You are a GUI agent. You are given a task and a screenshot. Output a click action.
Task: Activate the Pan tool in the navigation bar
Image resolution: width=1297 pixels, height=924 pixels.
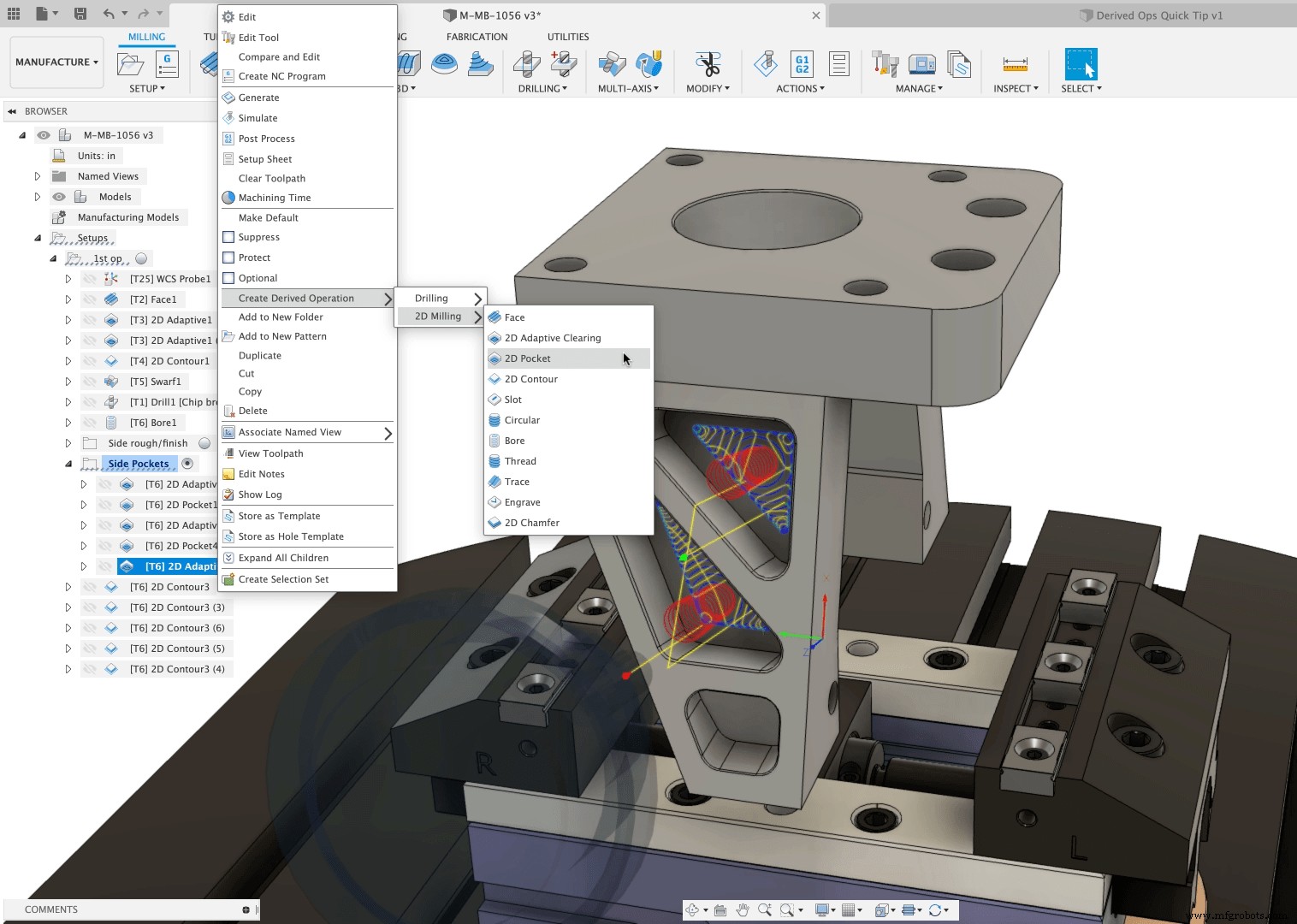pos(743,909)
